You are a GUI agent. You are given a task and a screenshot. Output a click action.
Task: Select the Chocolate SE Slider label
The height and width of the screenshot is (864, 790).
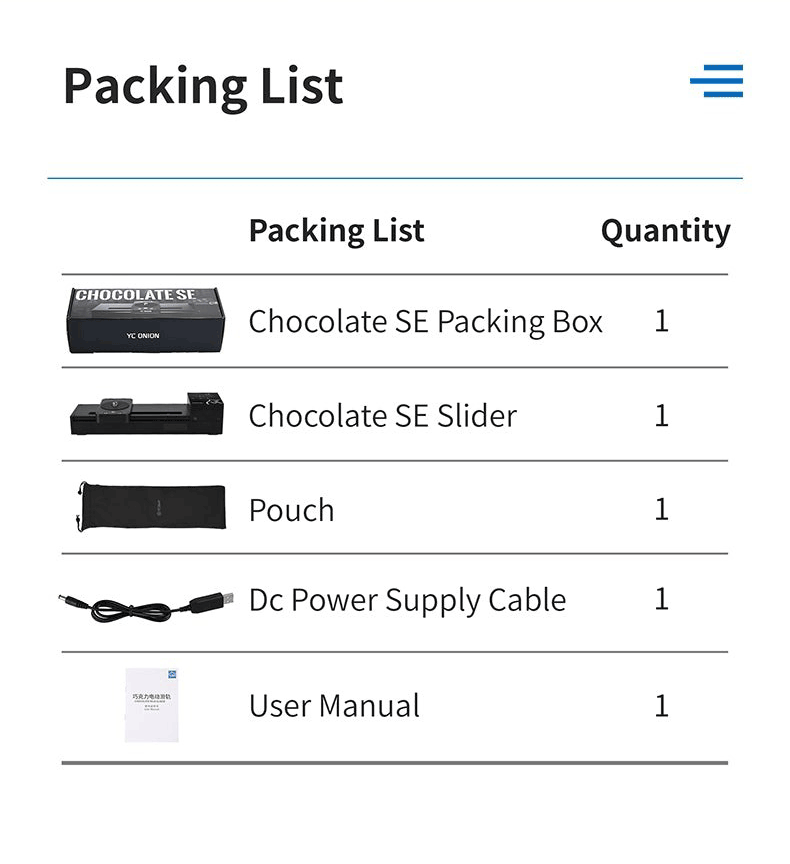pos(382,415)
